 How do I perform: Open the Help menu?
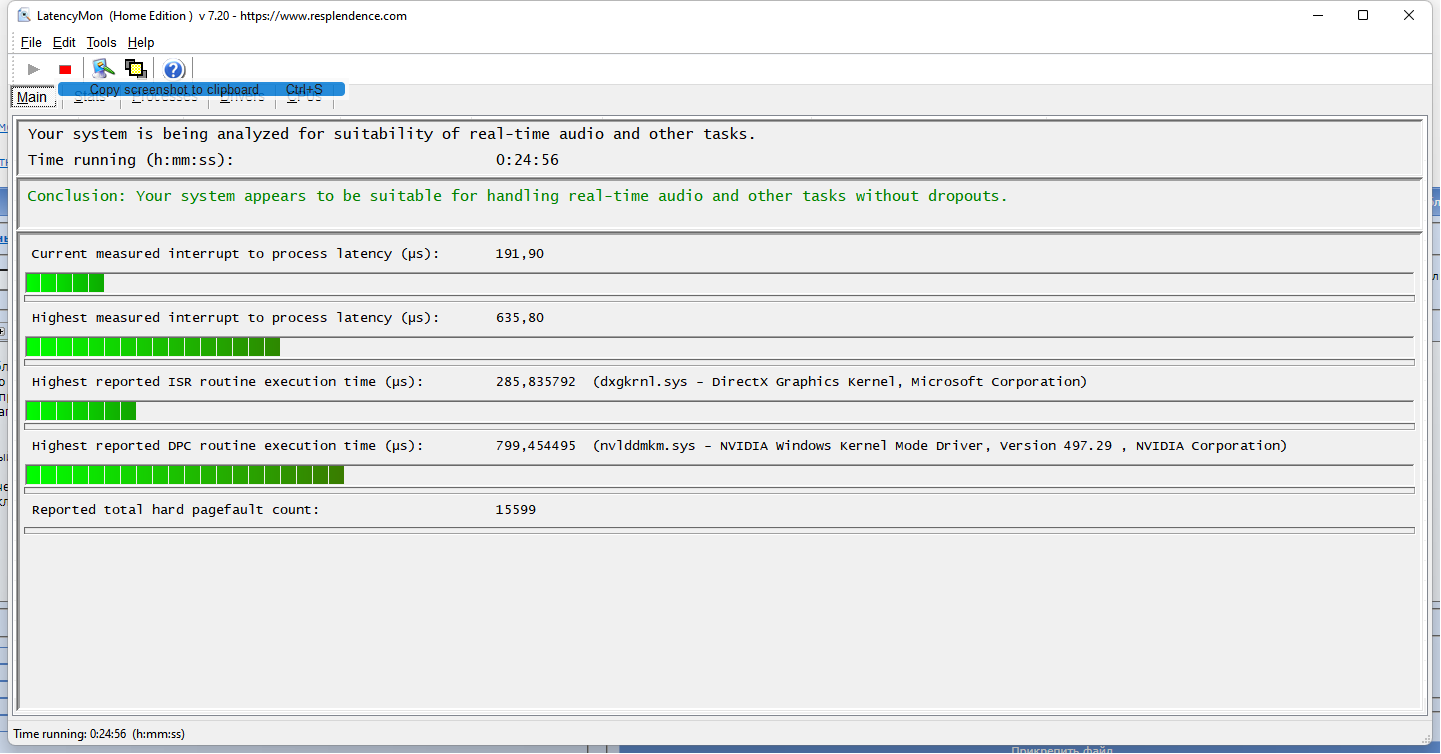coord(141,42)
